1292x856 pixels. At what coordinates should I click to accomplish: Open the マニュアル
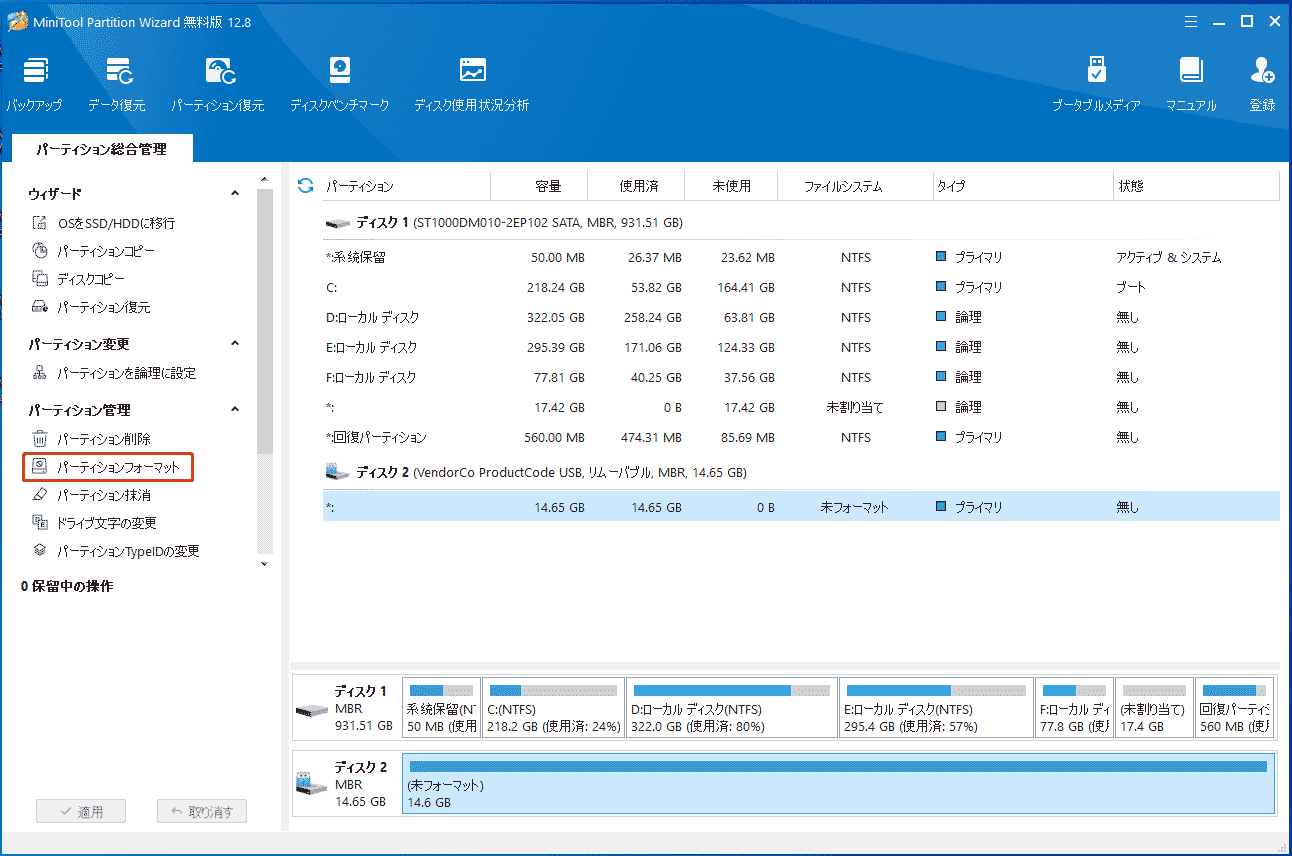click(x=1191, y=85)
